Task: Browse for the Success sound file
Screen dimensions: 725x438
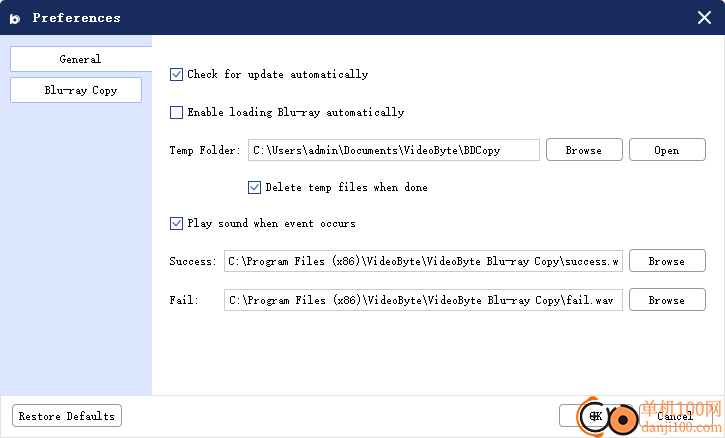Action: pyautogui.click(x=667, y=261)
